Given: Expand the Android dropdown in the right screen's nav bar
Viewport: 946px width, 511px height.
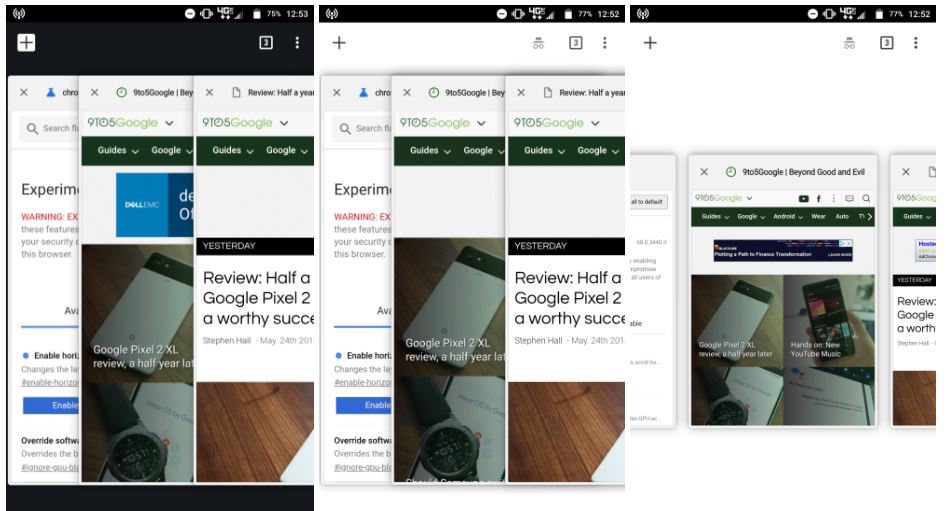Looking at the screenshot, I should pyautogui.click(x=788, y=217).
